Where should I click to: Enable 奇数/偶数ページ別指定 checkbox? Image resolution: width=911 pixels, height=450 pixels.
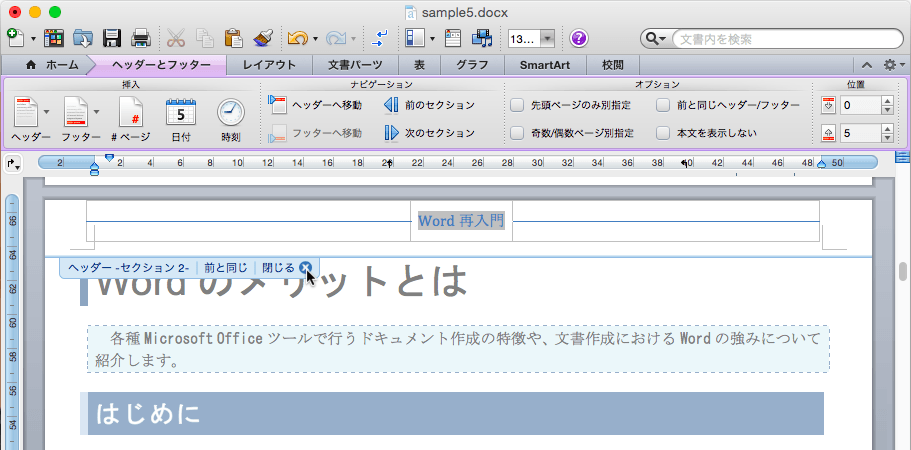click(x=517, y=133)
